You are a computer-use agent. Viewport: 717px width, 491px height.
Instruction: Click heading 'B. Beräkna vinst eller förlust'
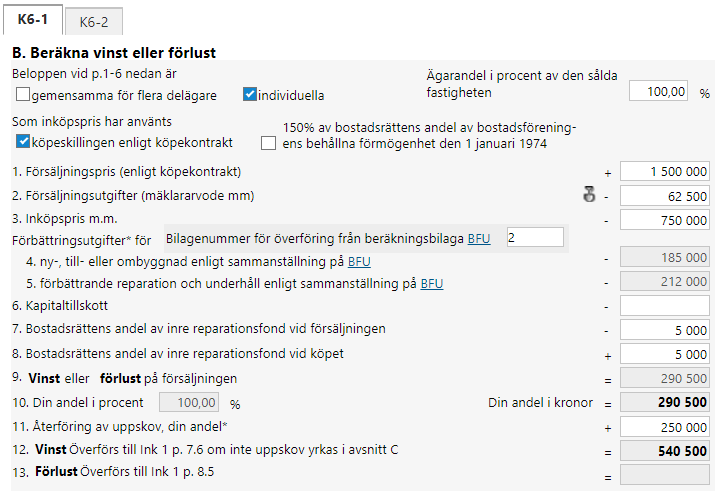coord(114,53)
